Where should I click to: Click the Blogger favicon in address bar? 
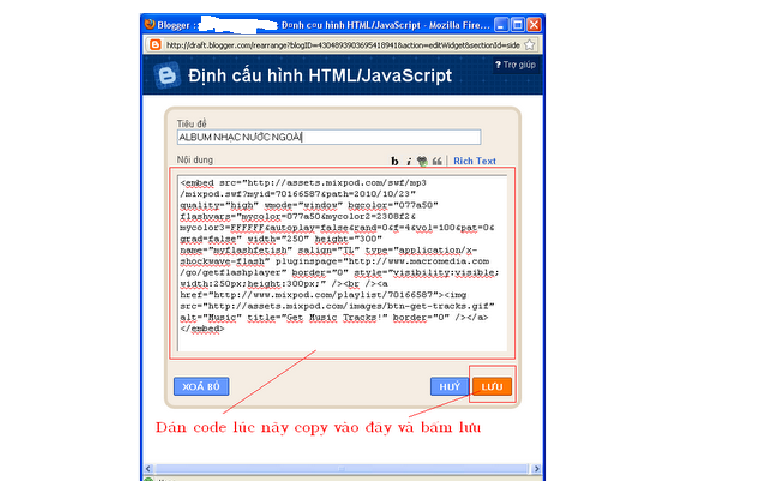(155, 45)
